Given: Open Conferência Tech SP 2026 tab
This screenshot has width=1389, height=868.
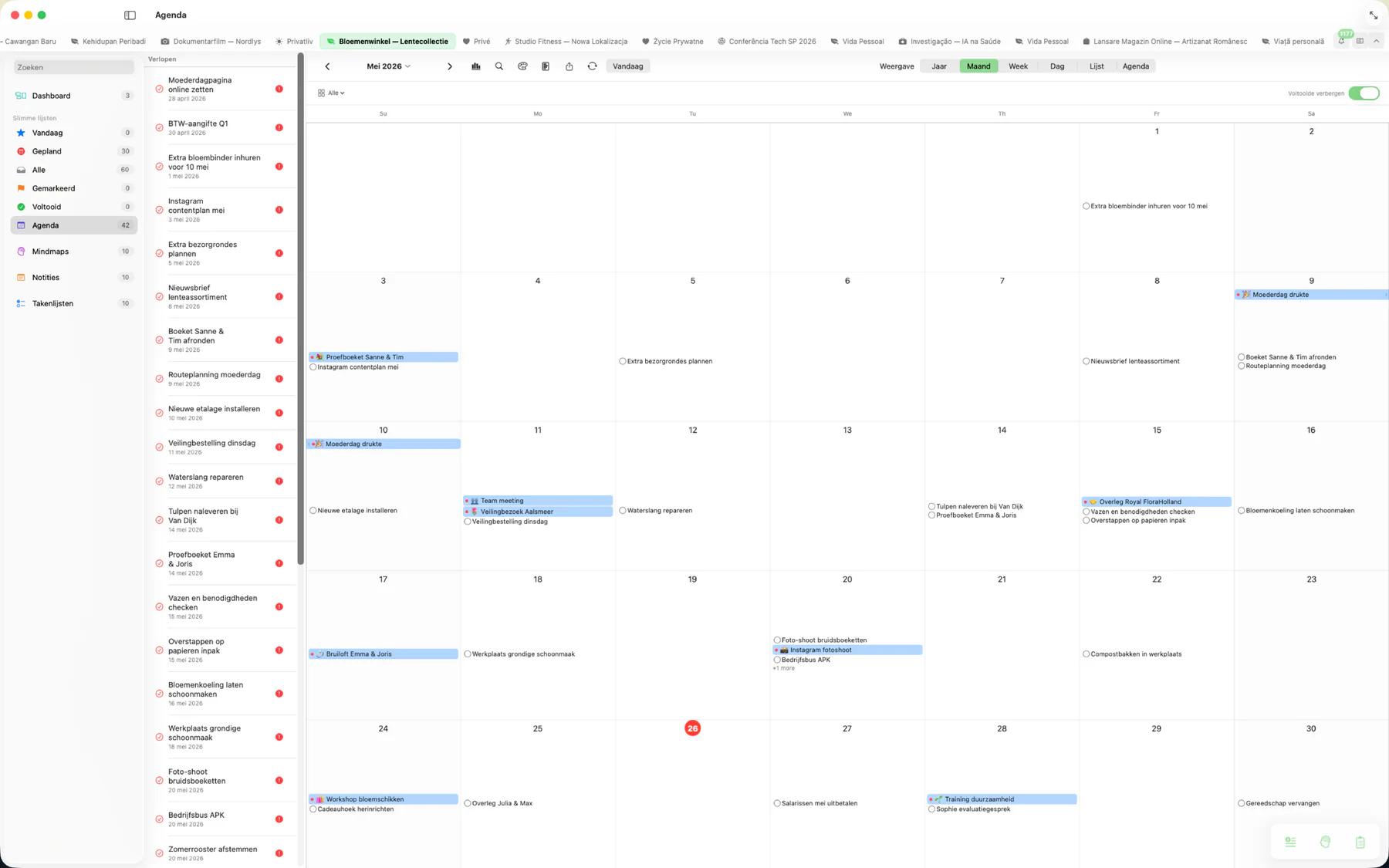Looking at the screenshot, I should coord(766,42).
